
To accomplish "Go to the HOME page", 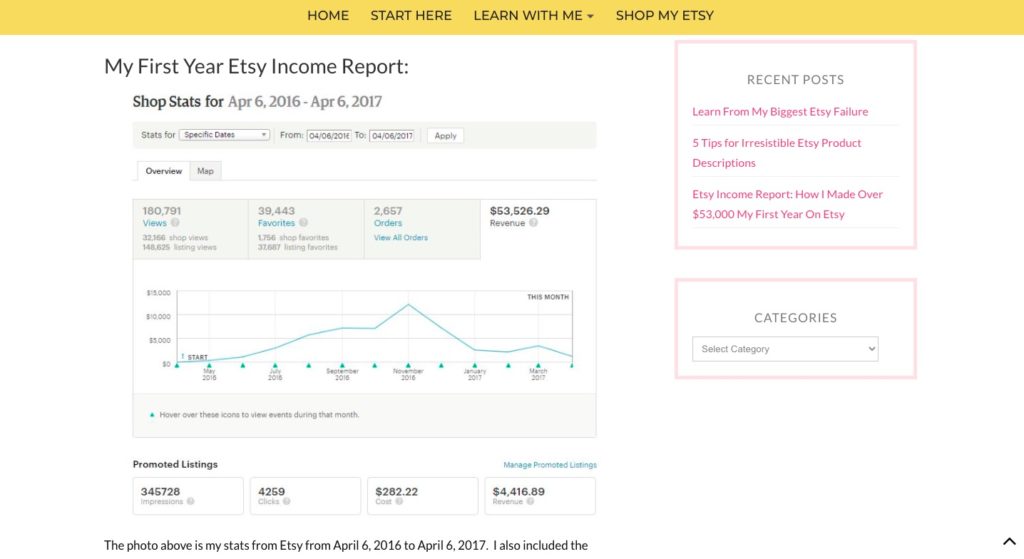I will [x=328, y=16].
